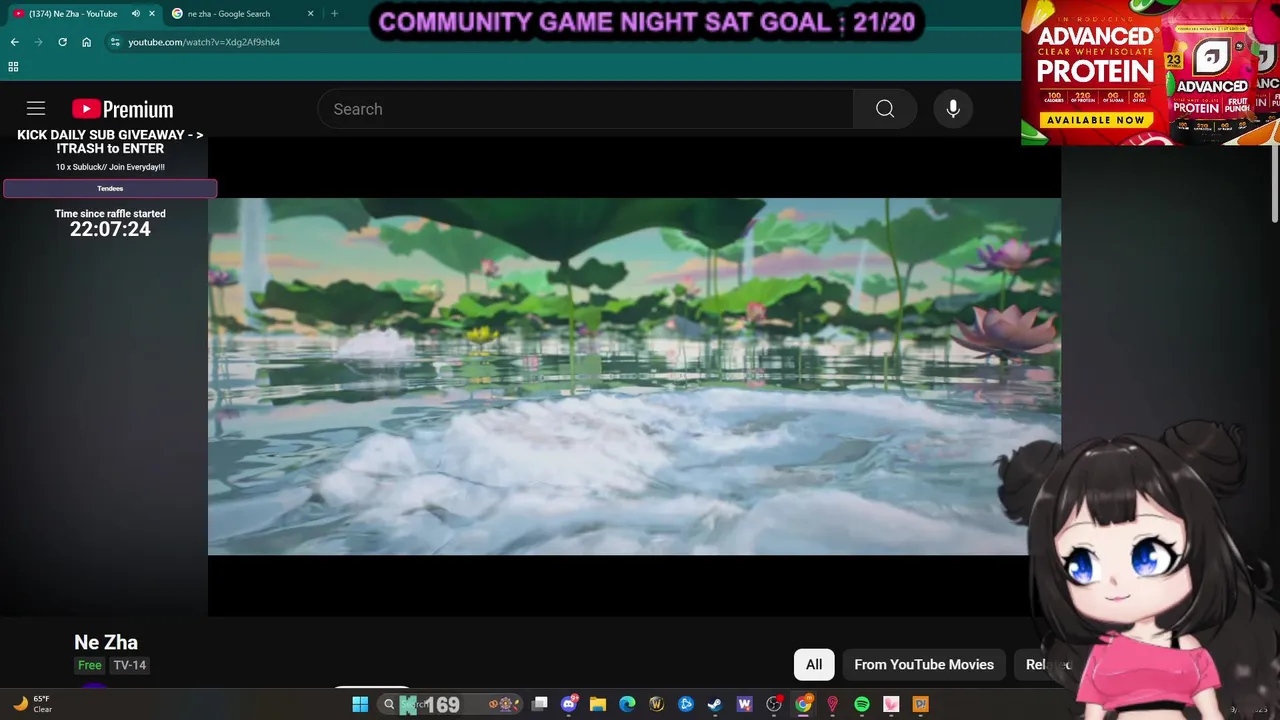
Task: Click the TV-14 rating badge
Action: [130, 665]
